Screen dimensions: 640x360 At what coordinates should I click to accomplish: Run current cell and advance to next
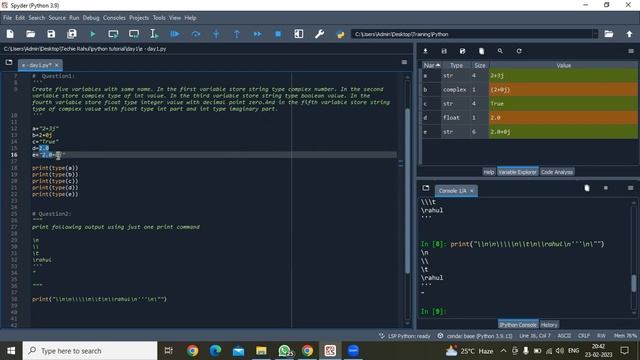[x=134, y=34]
